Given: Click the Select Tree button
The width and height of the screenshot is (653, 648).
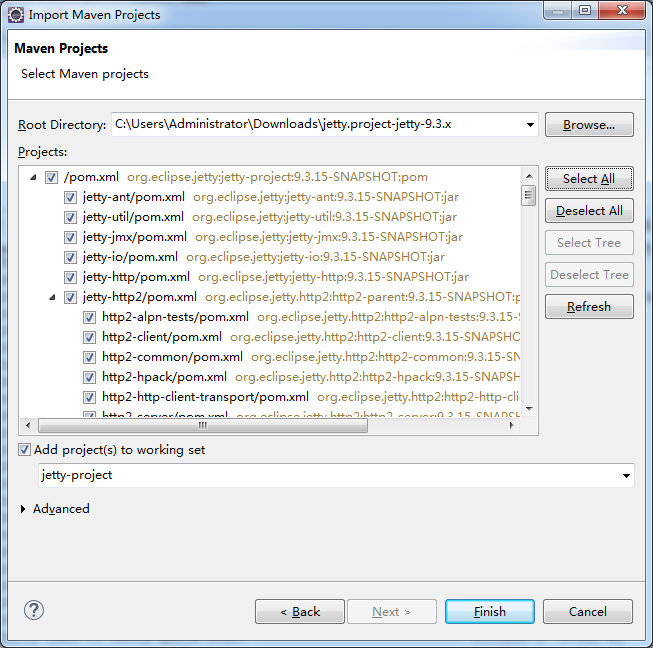Looking at the screenshot, I should pos(589,242).
